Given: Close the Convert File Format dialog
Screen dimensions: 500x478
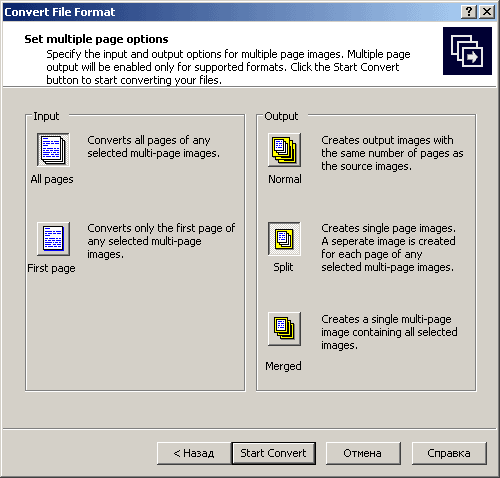Looking at the screenshot, I should pos(487,12).
